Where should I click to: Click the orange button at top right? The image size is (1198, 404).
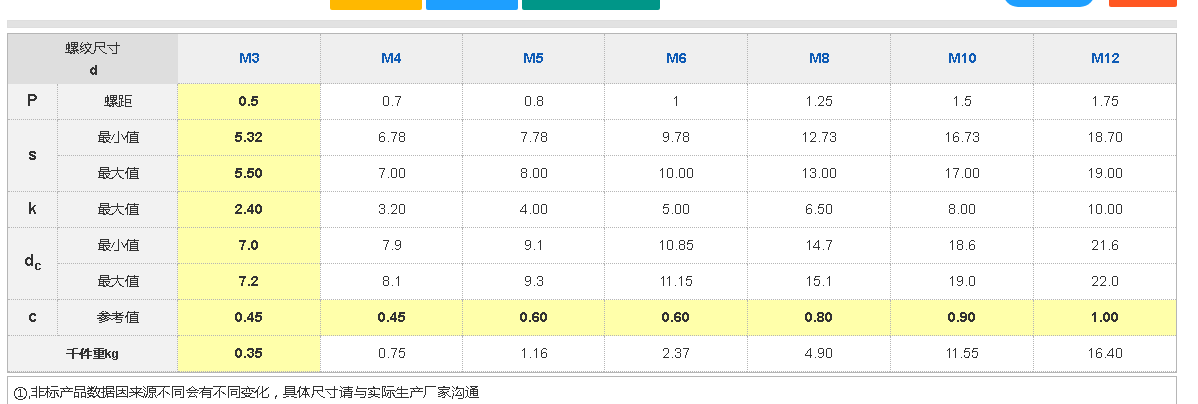click(1142, 3)
